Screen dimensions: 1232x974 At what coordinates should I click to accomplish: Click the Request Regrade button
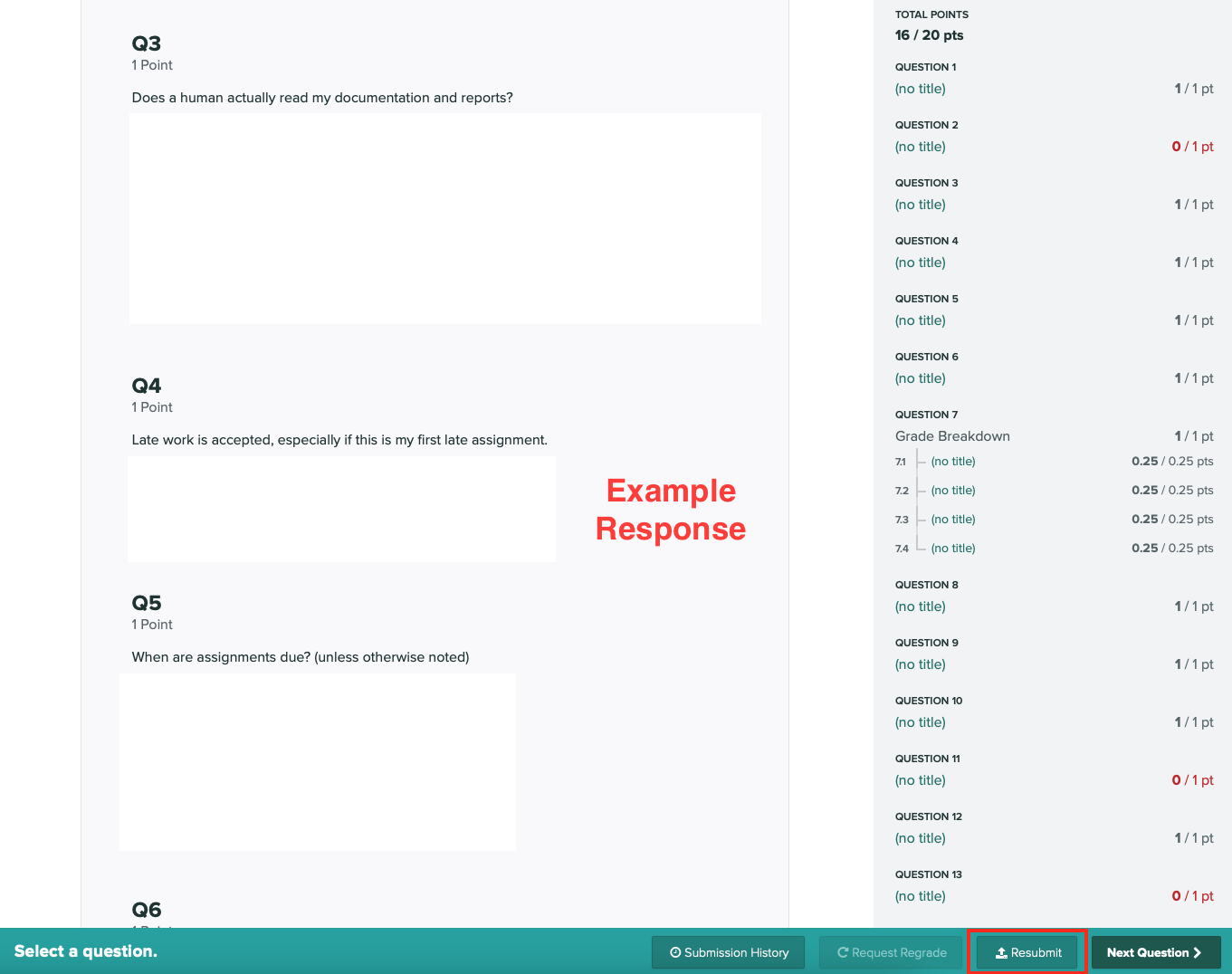[x=891, y=952]
